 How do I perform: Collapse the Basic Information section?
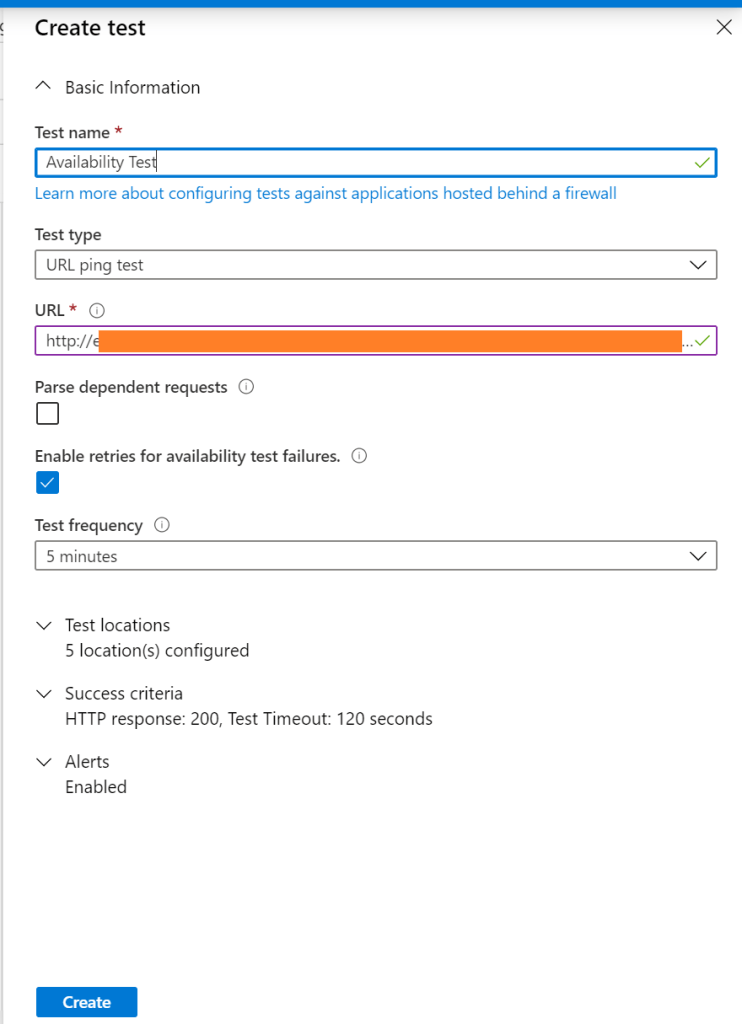tap(43, 87)
